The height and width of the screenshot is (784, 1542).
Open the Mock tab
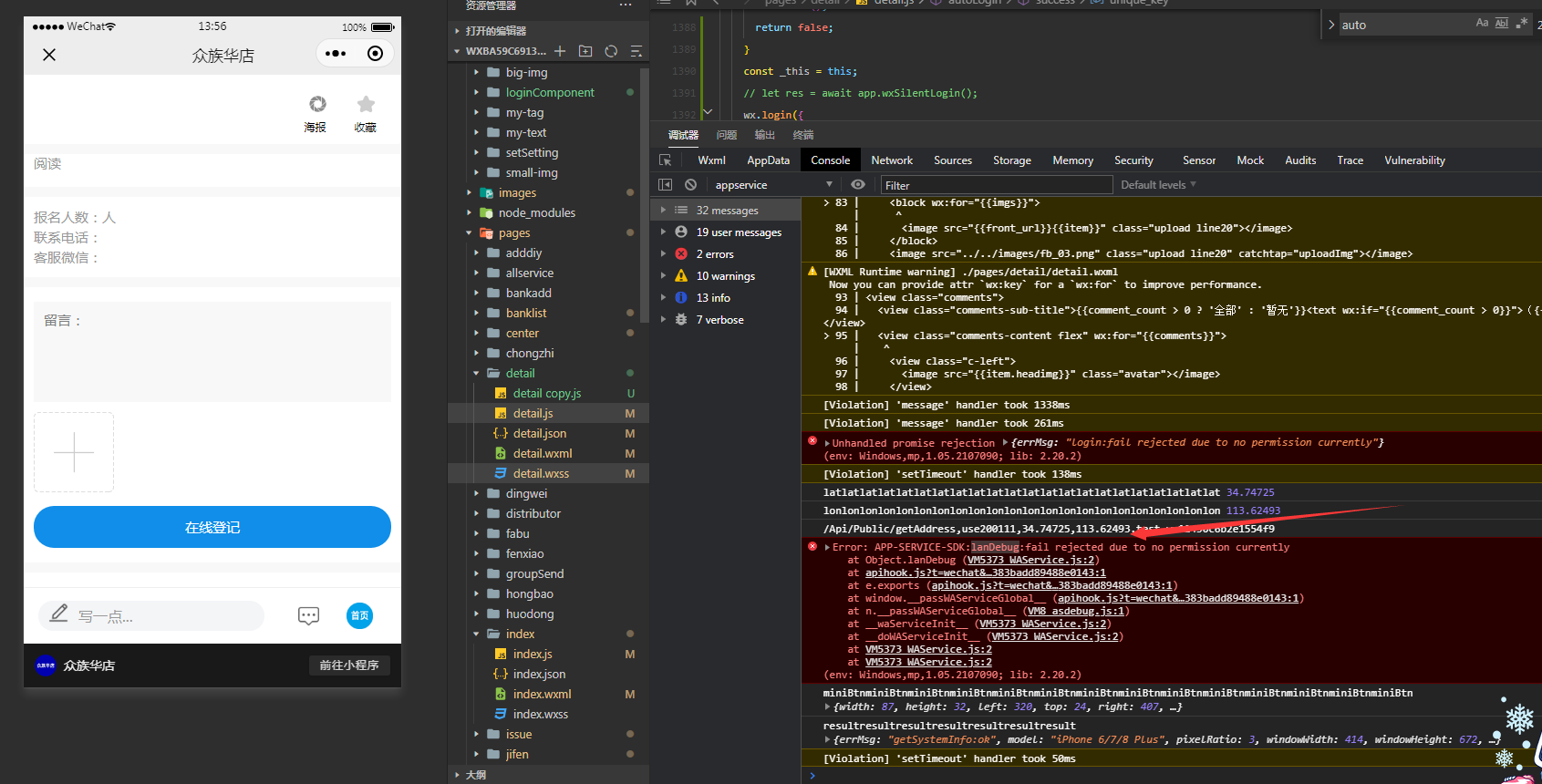pos(1250,160)
